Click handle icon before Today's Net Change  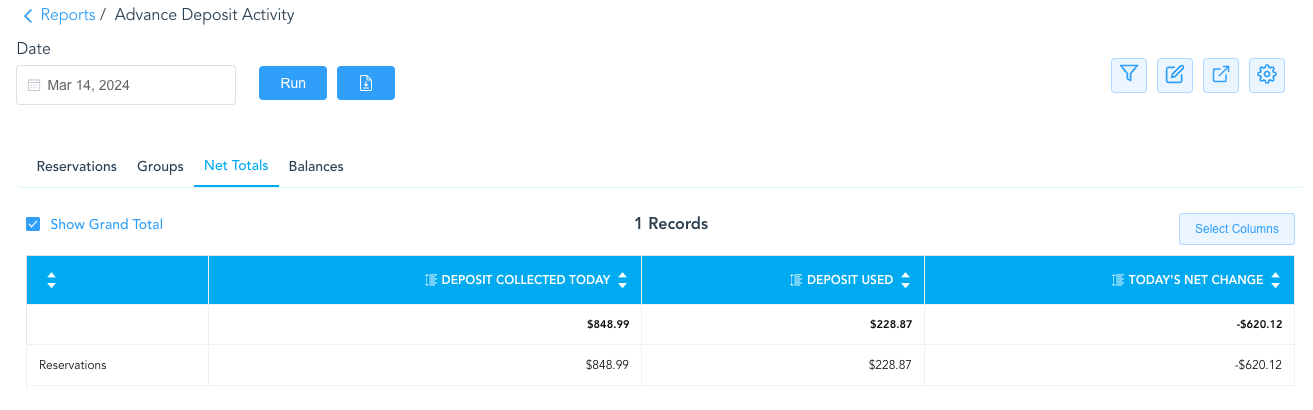(x=1119, y=280)
